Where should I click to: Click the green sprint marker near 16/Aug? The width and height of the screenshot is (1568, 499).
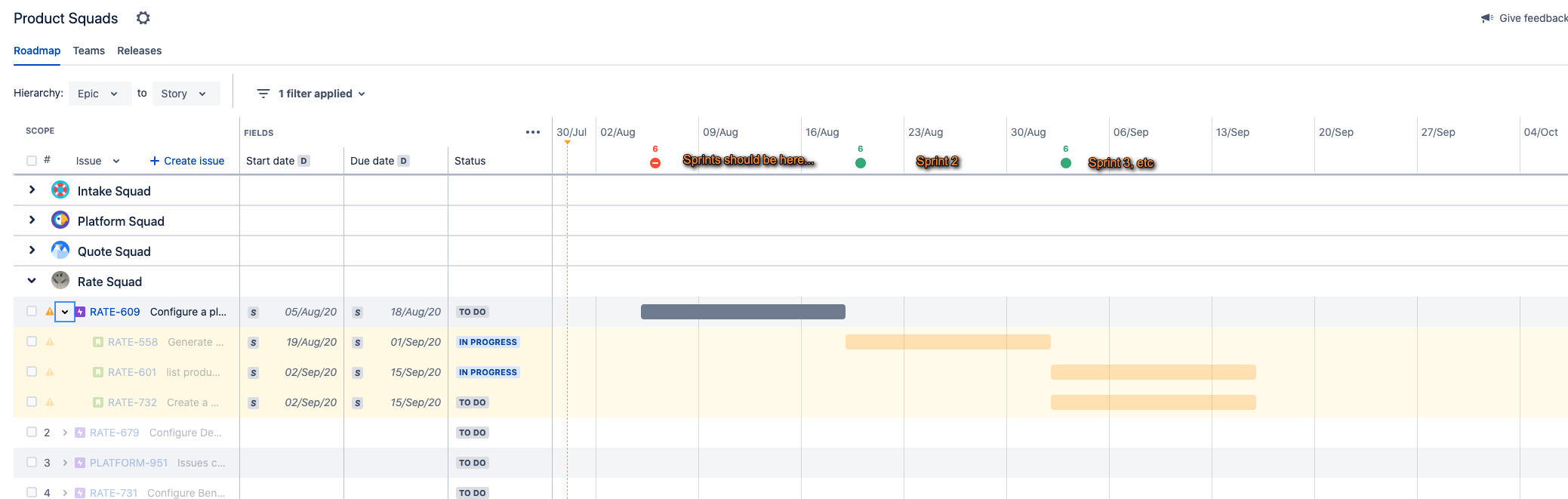click(x=861, y=163)
